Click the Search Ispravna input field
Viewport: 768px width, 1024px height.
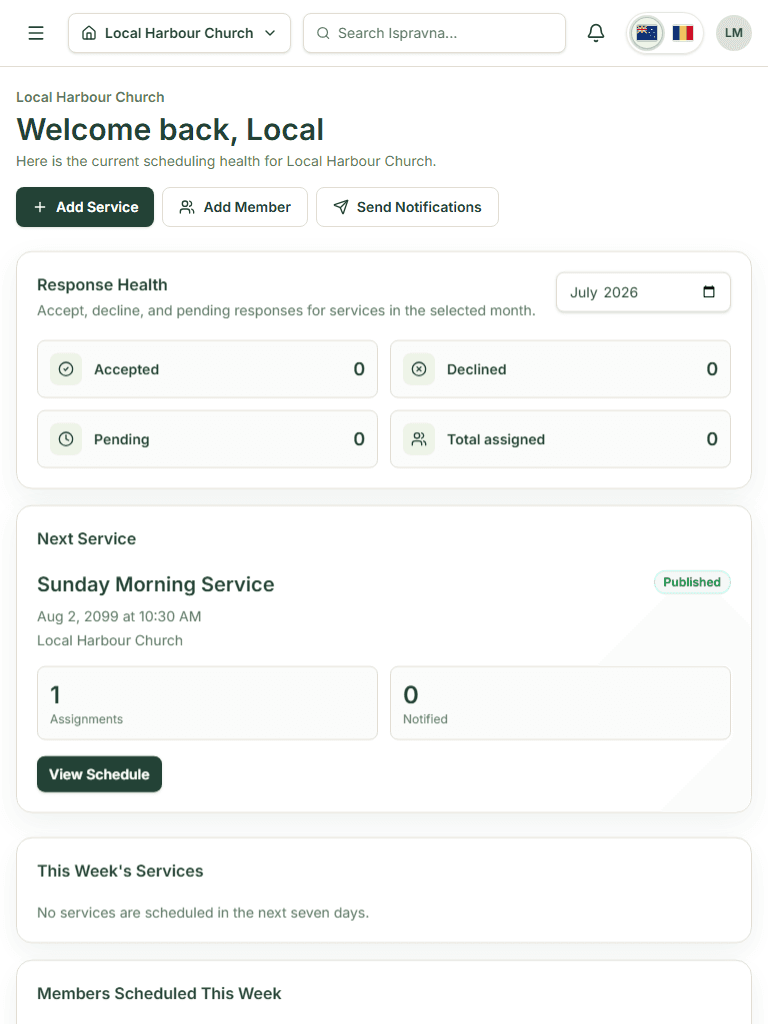click(x=434, y=33)
